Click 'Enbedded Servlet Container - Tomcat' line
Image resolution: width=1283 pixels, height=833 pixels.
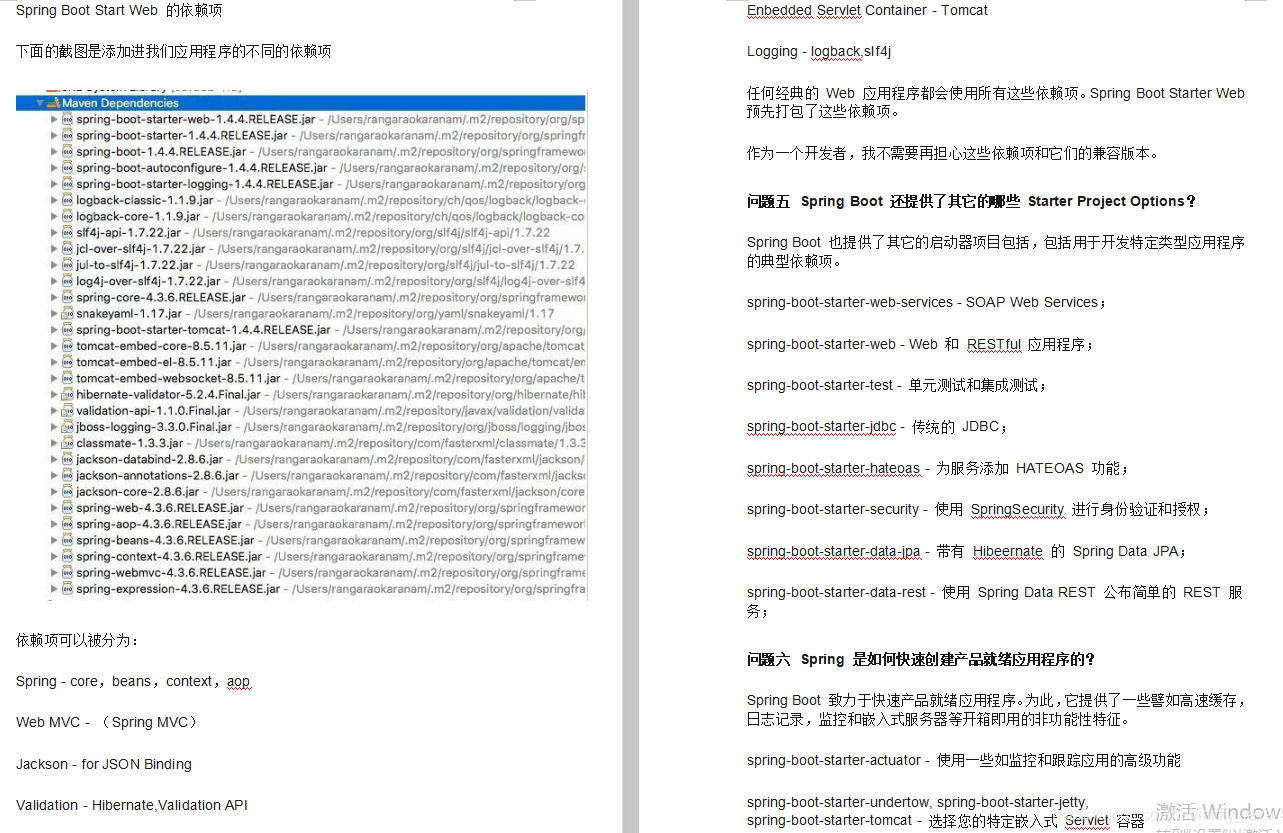(867, 10)
